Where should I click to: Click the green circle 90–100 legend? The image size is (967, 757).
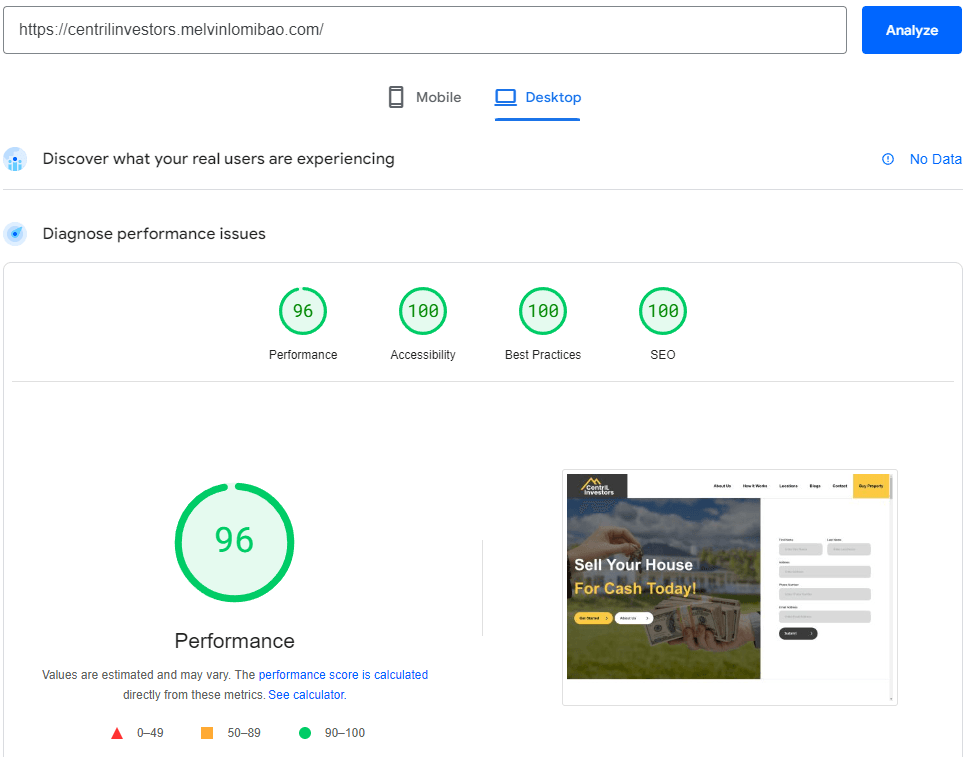coord(305,733)
